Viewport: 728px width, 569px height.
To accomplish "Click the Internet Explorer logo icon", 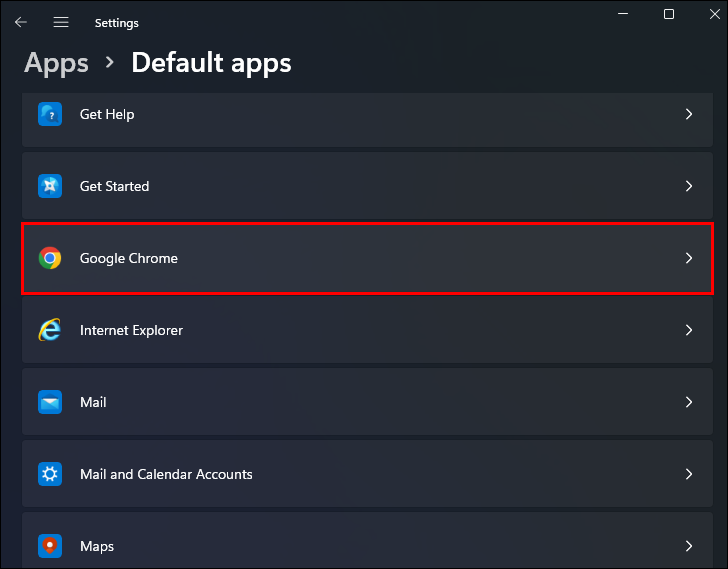I will [x=50, y=330].
